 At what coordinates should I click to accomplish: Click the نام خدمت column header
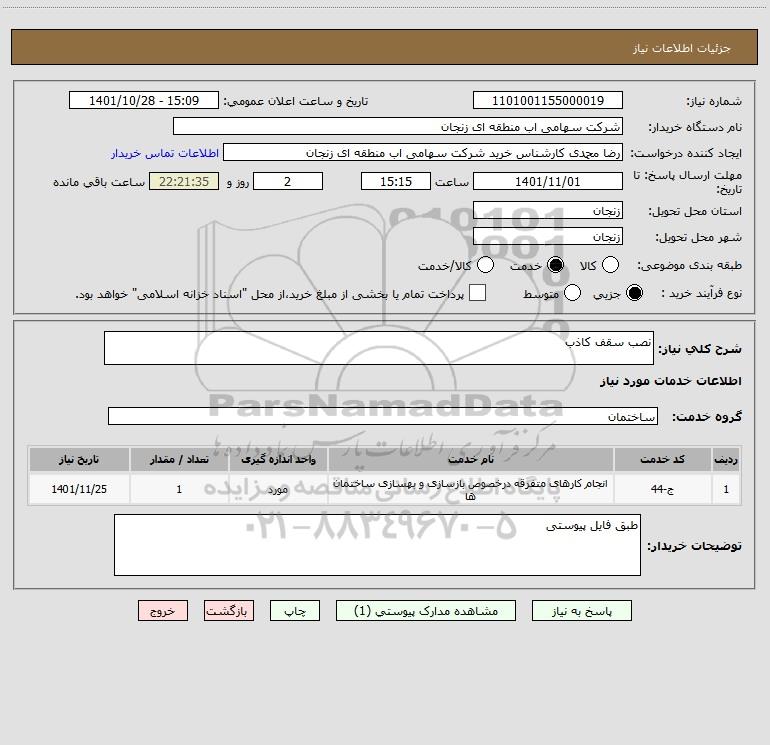pyautogui.click(x=470, y=459)
